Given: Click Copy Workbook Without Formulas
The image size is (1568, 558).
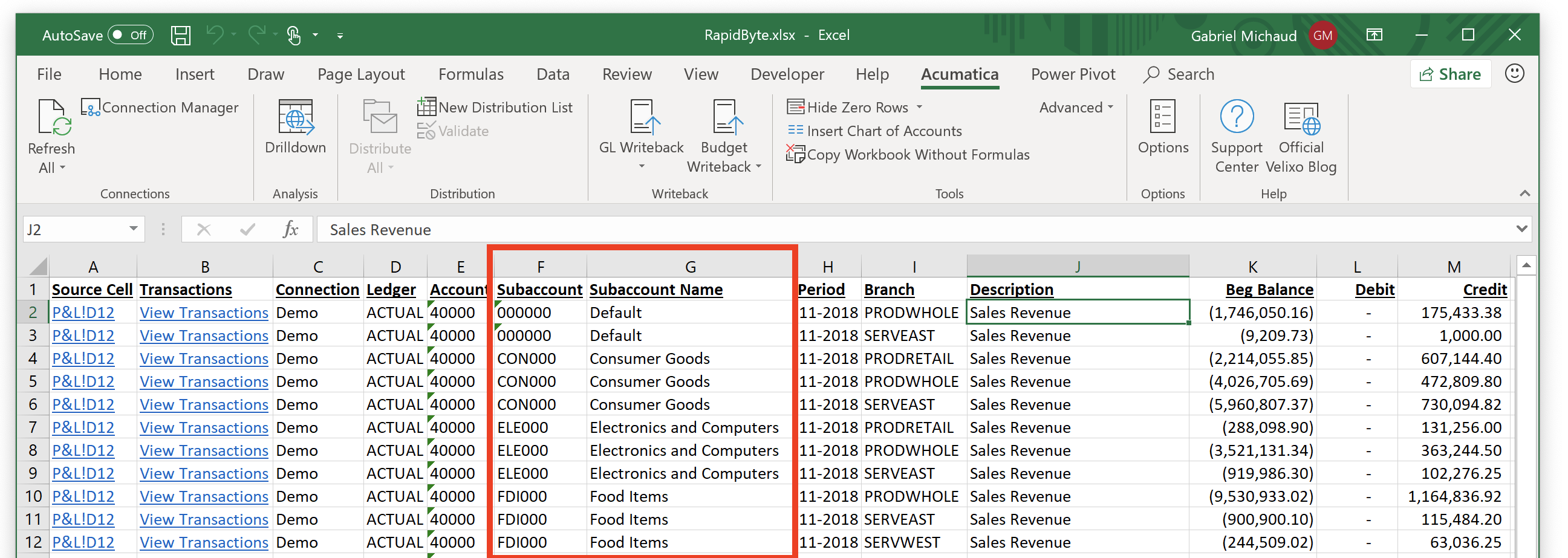Looking at the screenshot, I should click(908, 155).
